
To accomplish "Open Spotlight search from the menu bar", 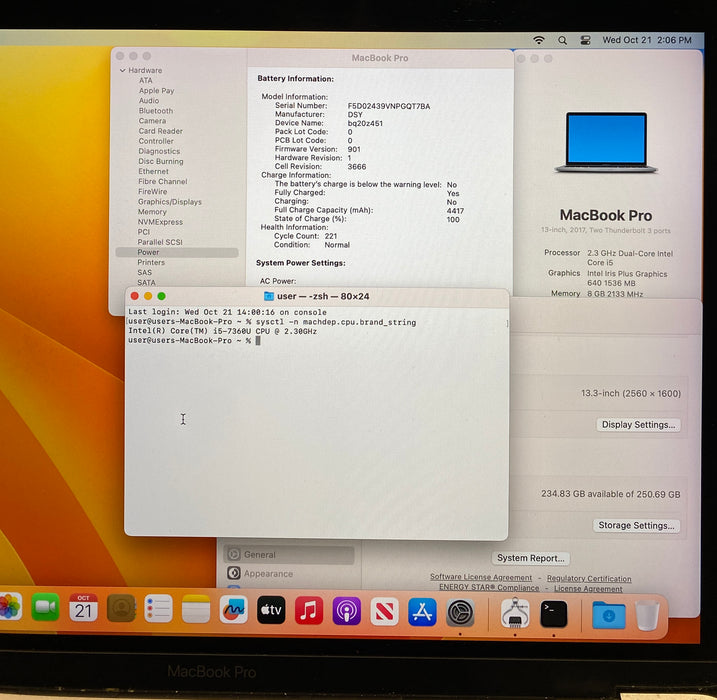I will coord(562,40).
